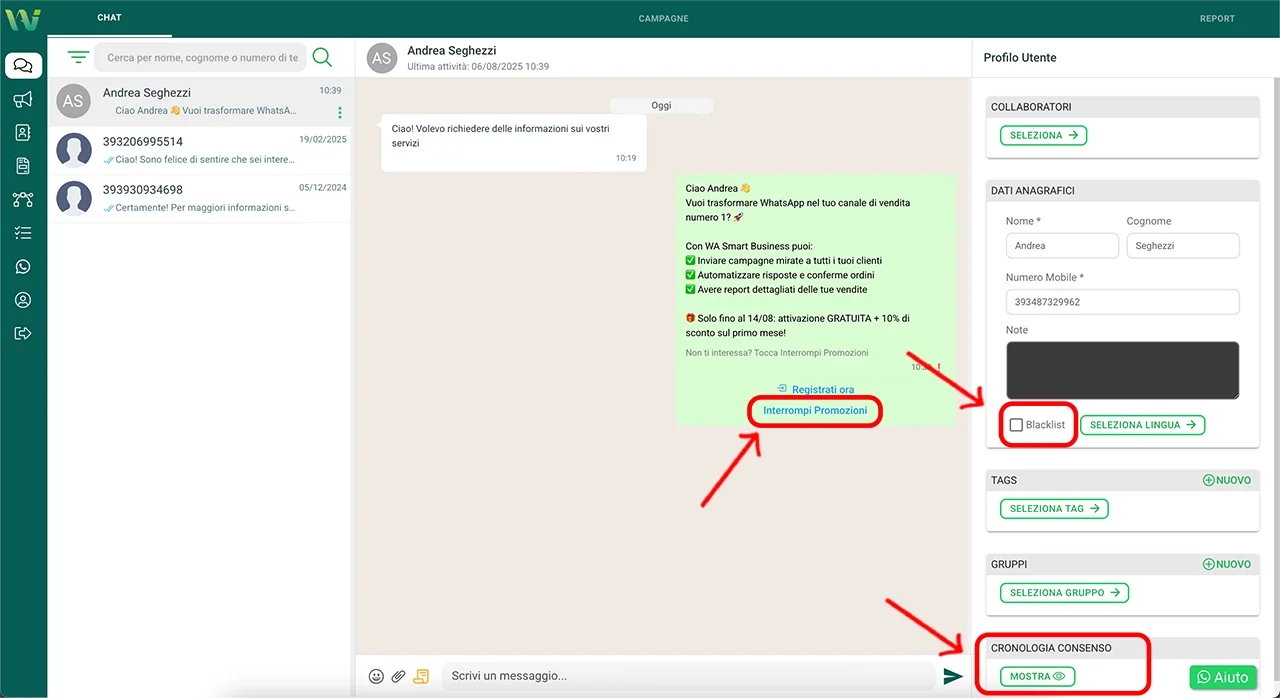Switch to the REPORT tab

[x=1217, y=19]
